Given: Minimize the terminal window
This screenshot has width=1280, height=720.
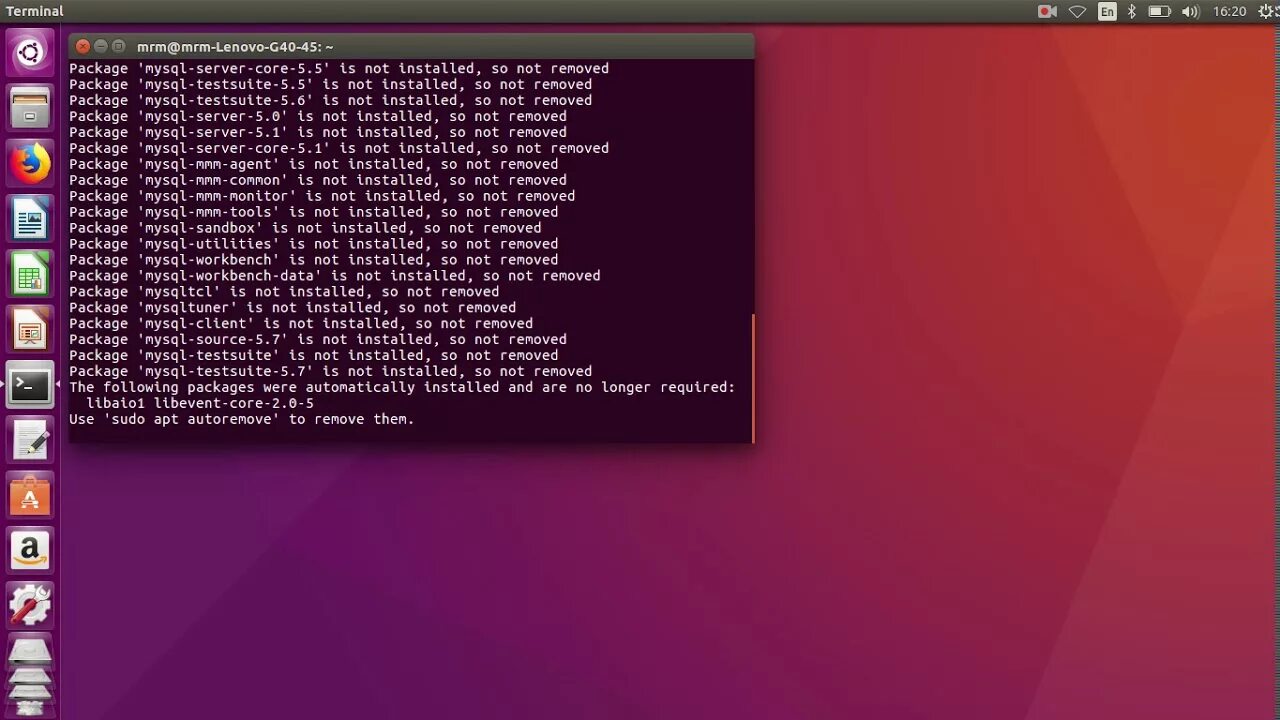Looking at the screenshot, I should tap(100, 46).
